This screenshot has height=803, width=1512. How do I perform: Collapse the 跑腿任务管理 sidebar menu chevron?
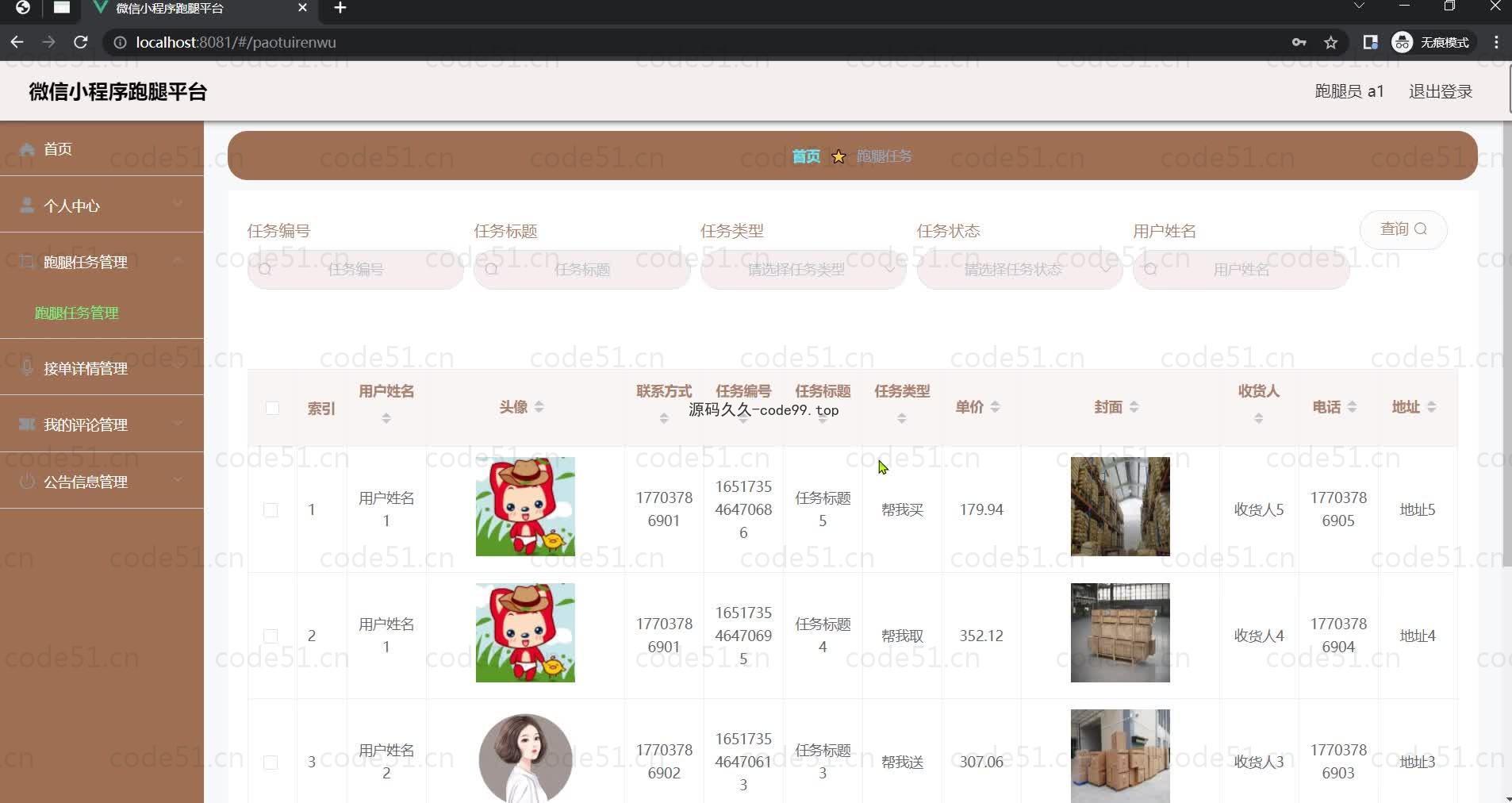(178, 260)
